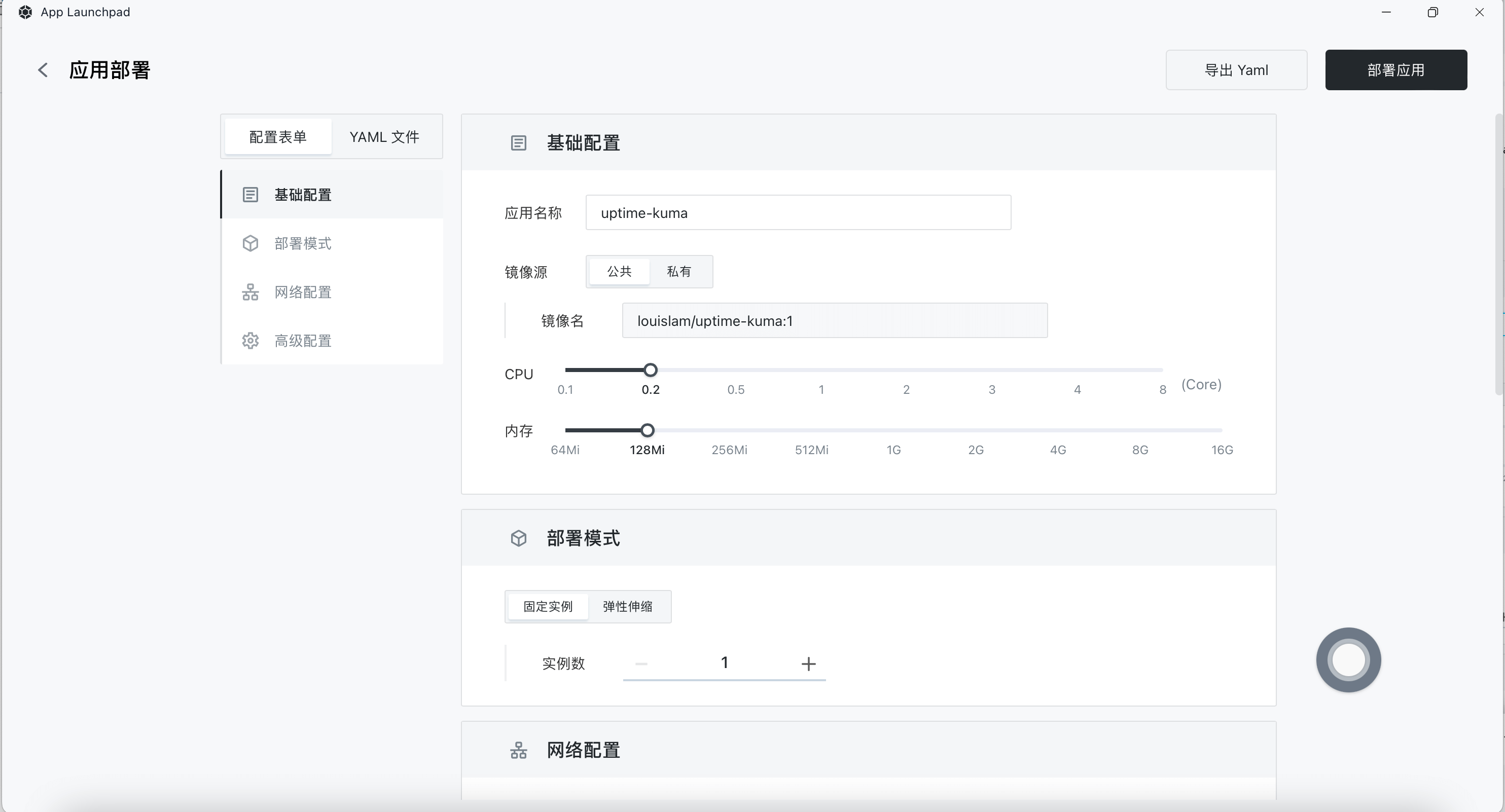Click the App Launchpad logo icon
Screen dimensions: 1505x812
click(25, 12)
